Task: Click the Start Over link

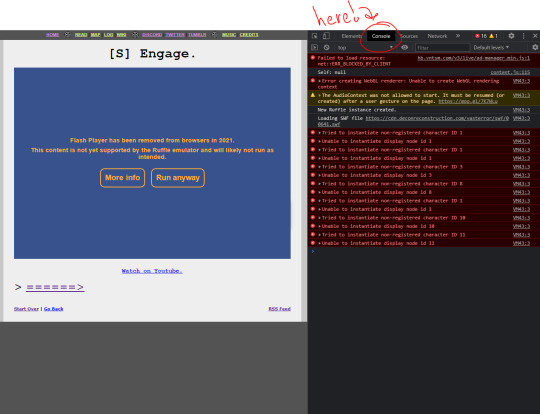Action: tap(26, 309)
